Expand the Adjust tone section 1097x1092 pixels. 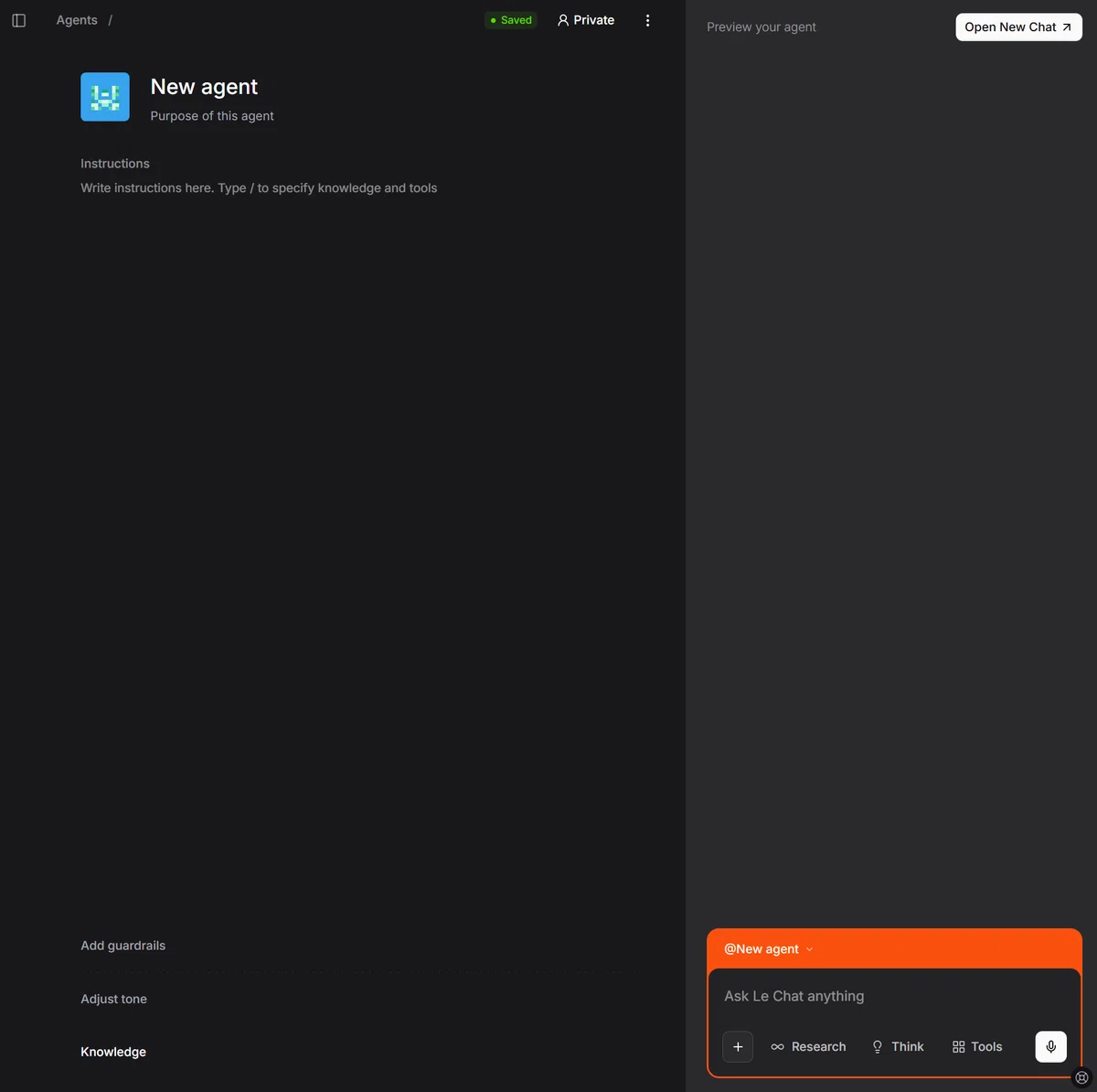click(x=114, y=999)
